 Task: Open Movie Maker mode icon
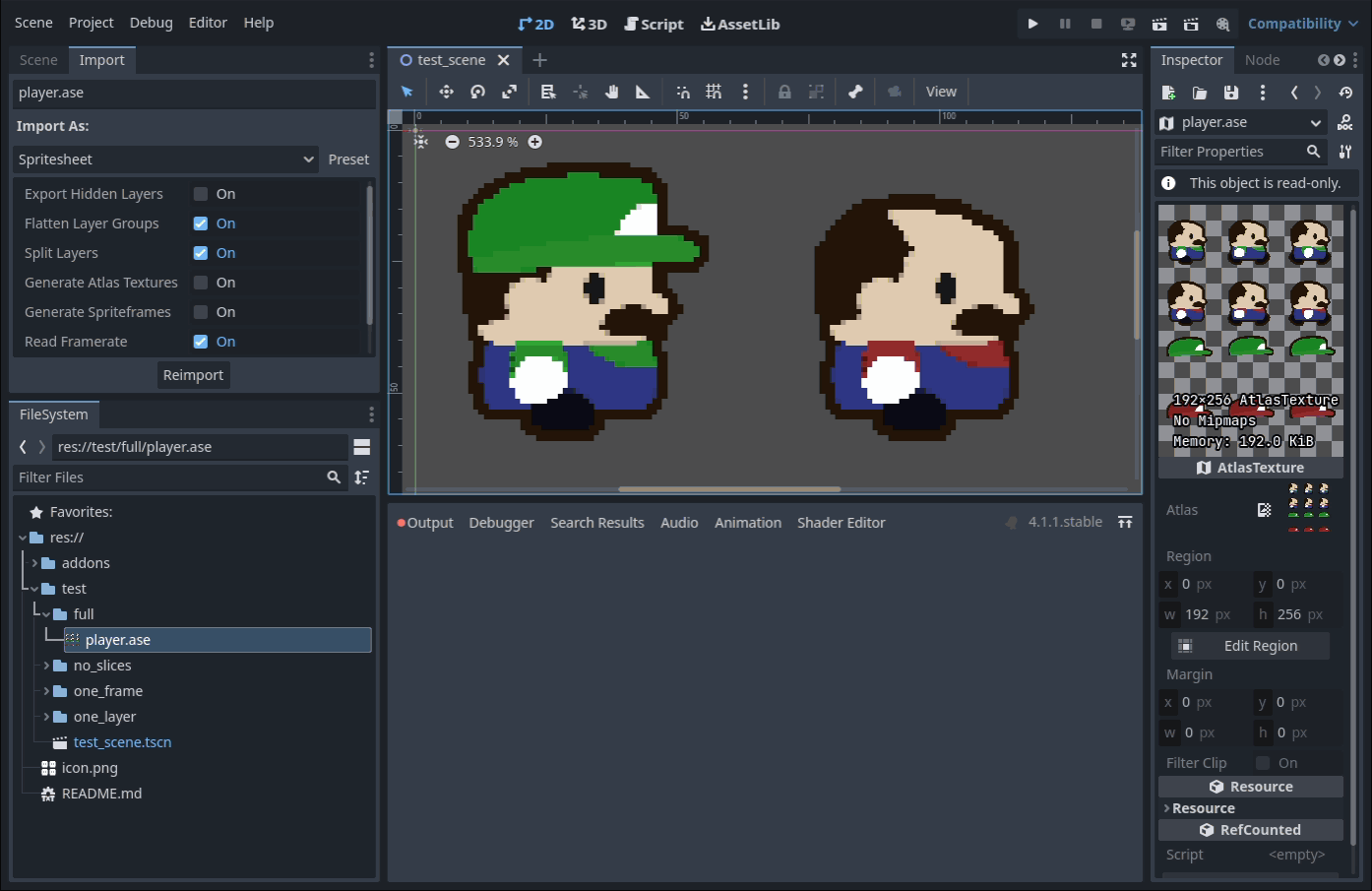coord(1222,24)
